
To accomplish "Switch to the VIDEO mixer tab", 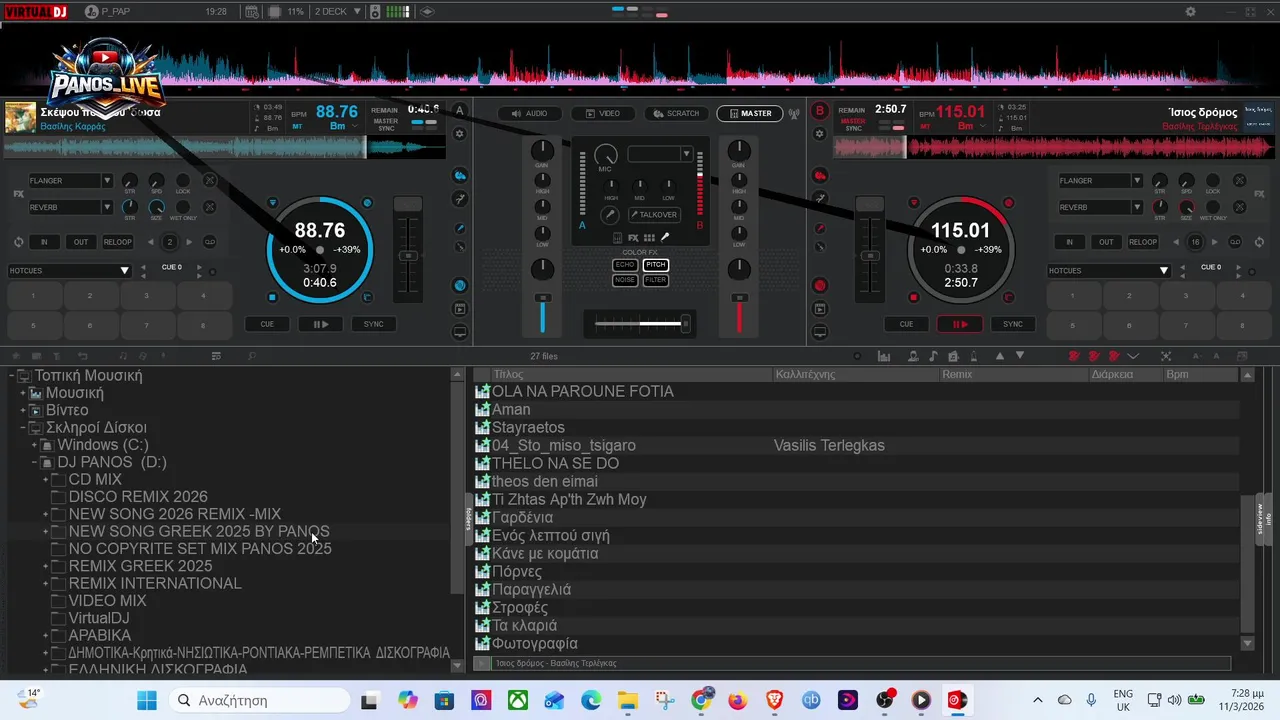I will [x=602, y=113].
